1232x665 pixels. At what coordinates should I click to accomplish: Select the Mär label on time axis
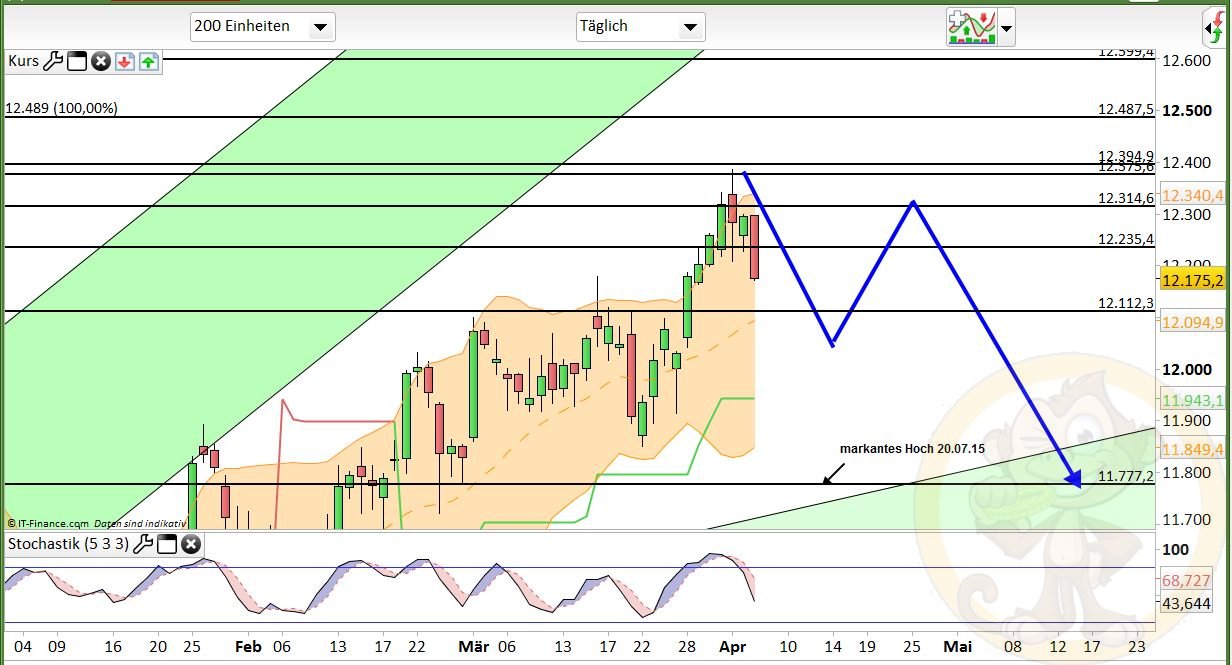coord(474,647)
